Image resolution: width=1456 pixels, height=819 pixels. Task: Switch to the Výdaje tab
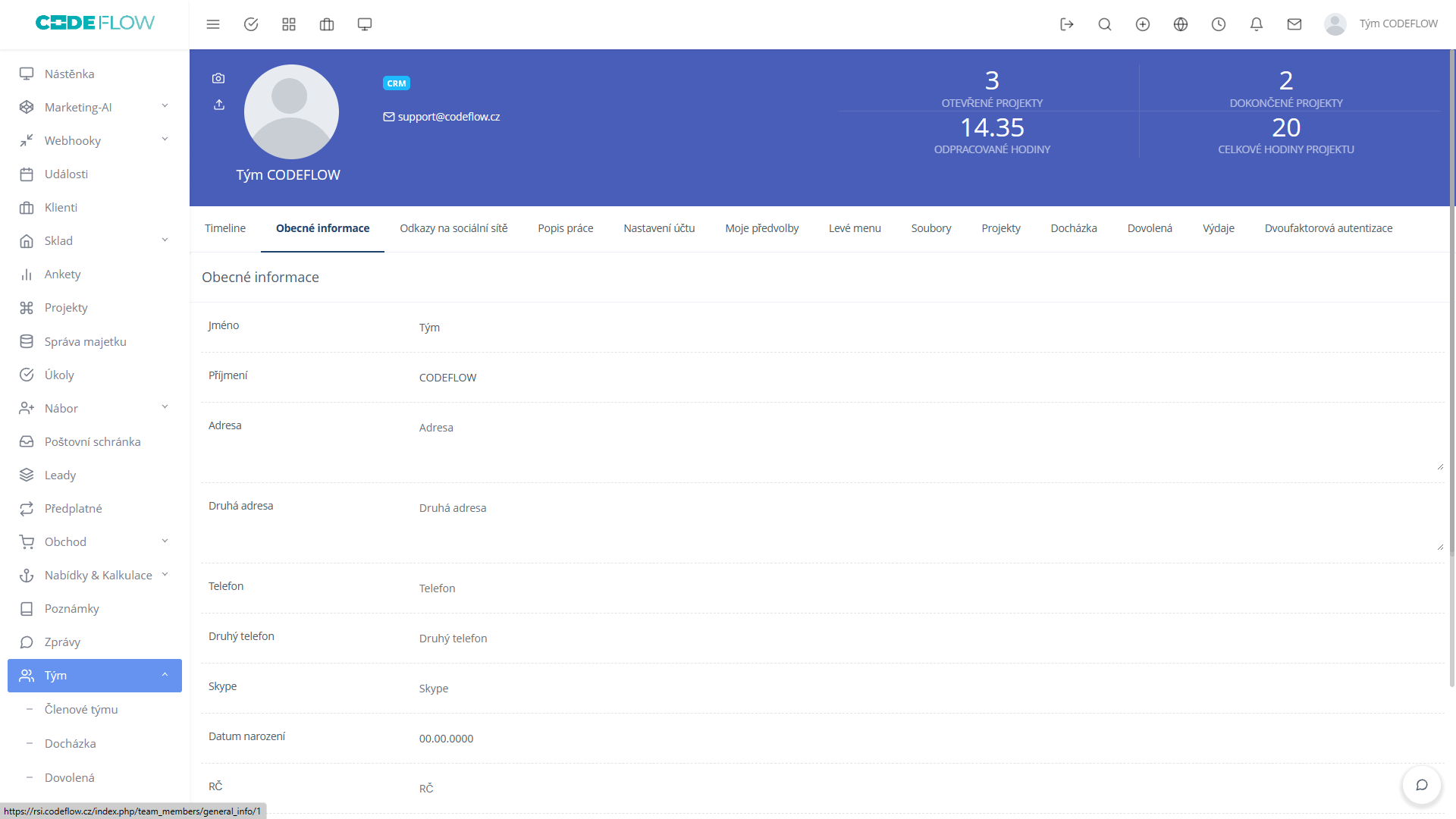(1219, 228)
